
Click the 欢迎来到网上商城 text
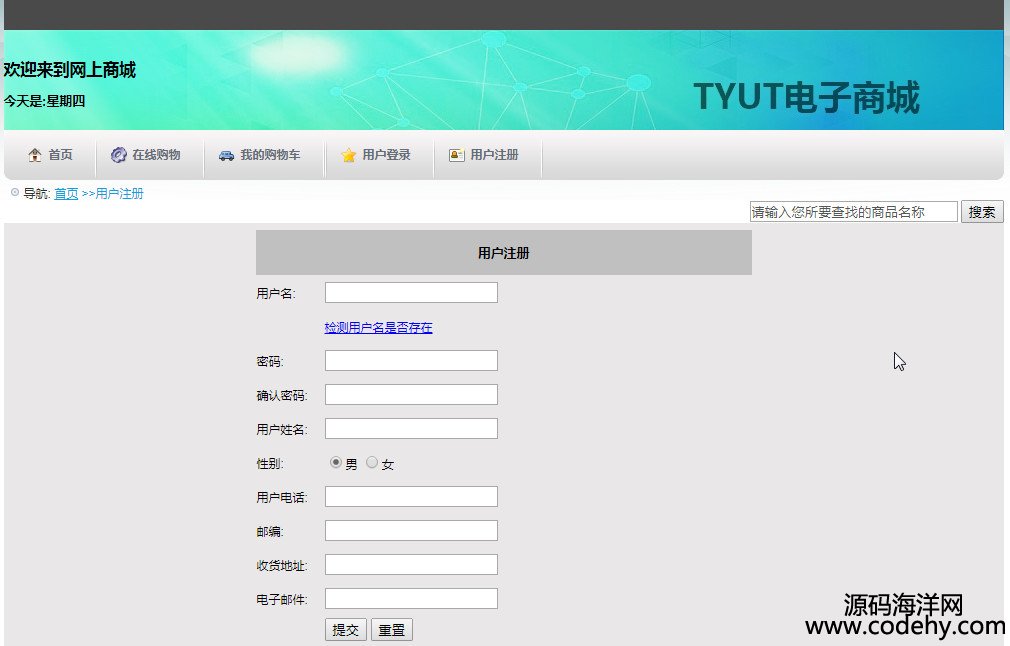pyautogui.click(x=70, y=70)
